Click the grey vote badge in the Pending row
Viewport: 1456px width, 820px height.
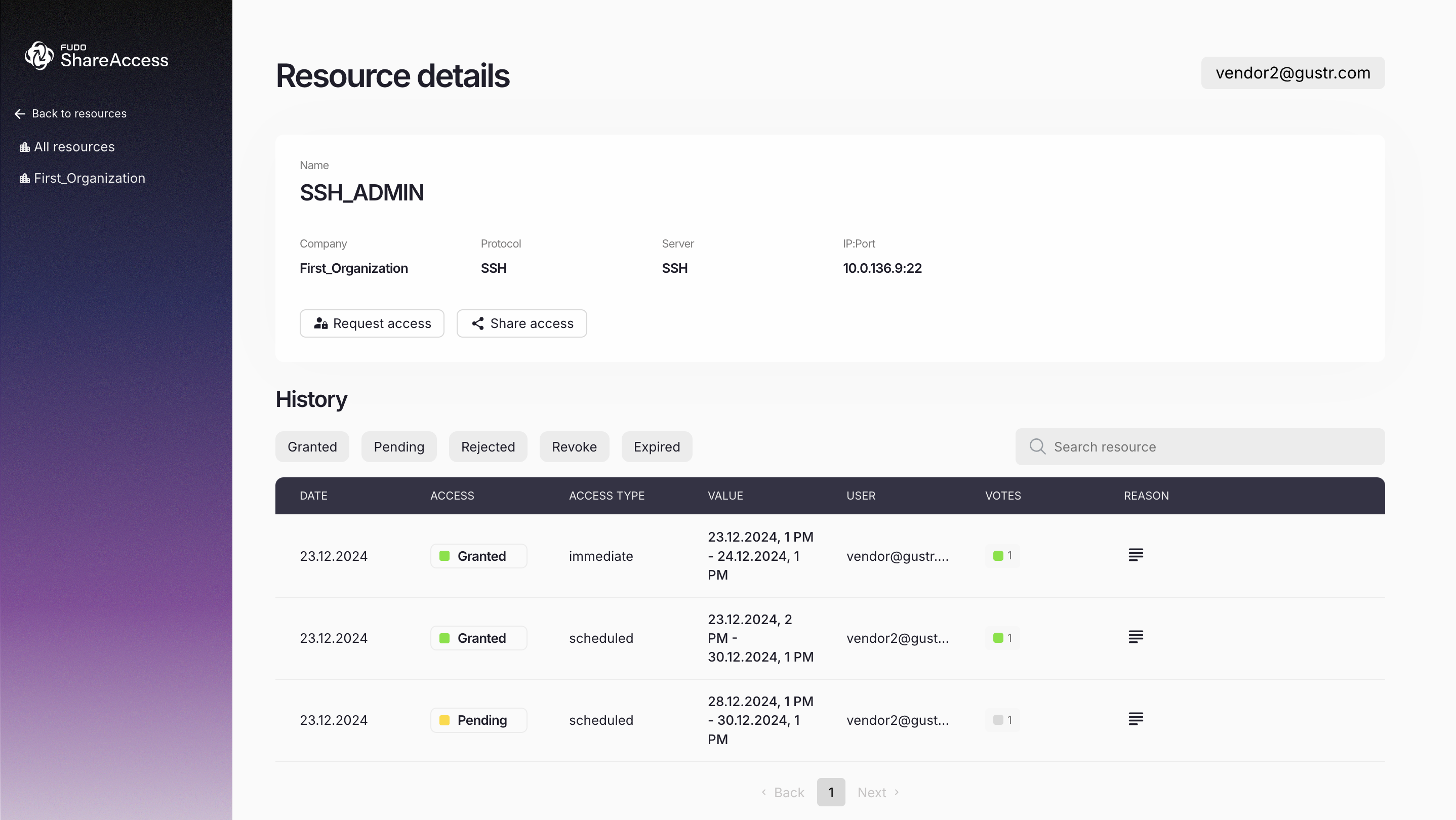pos(1002,720)
